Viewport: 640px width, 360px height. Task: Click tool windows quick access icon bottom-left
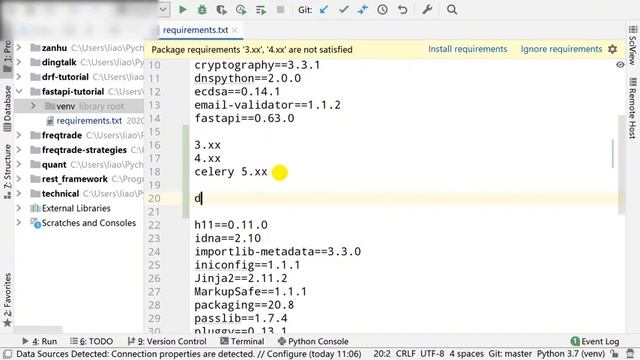pos(7,354)
